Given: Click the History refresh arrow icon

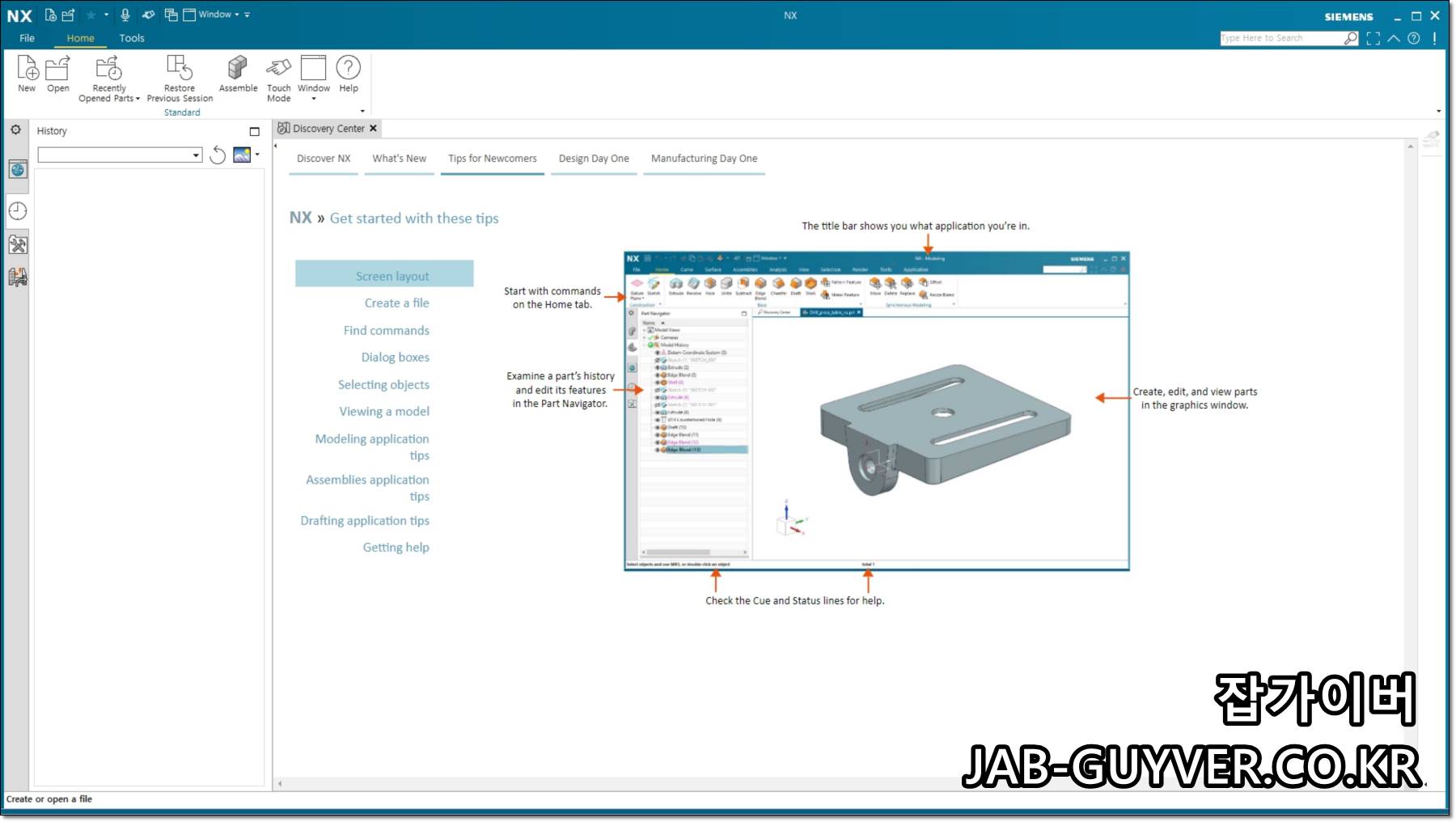Looking at the screenshot, I should tap(218, 155).
